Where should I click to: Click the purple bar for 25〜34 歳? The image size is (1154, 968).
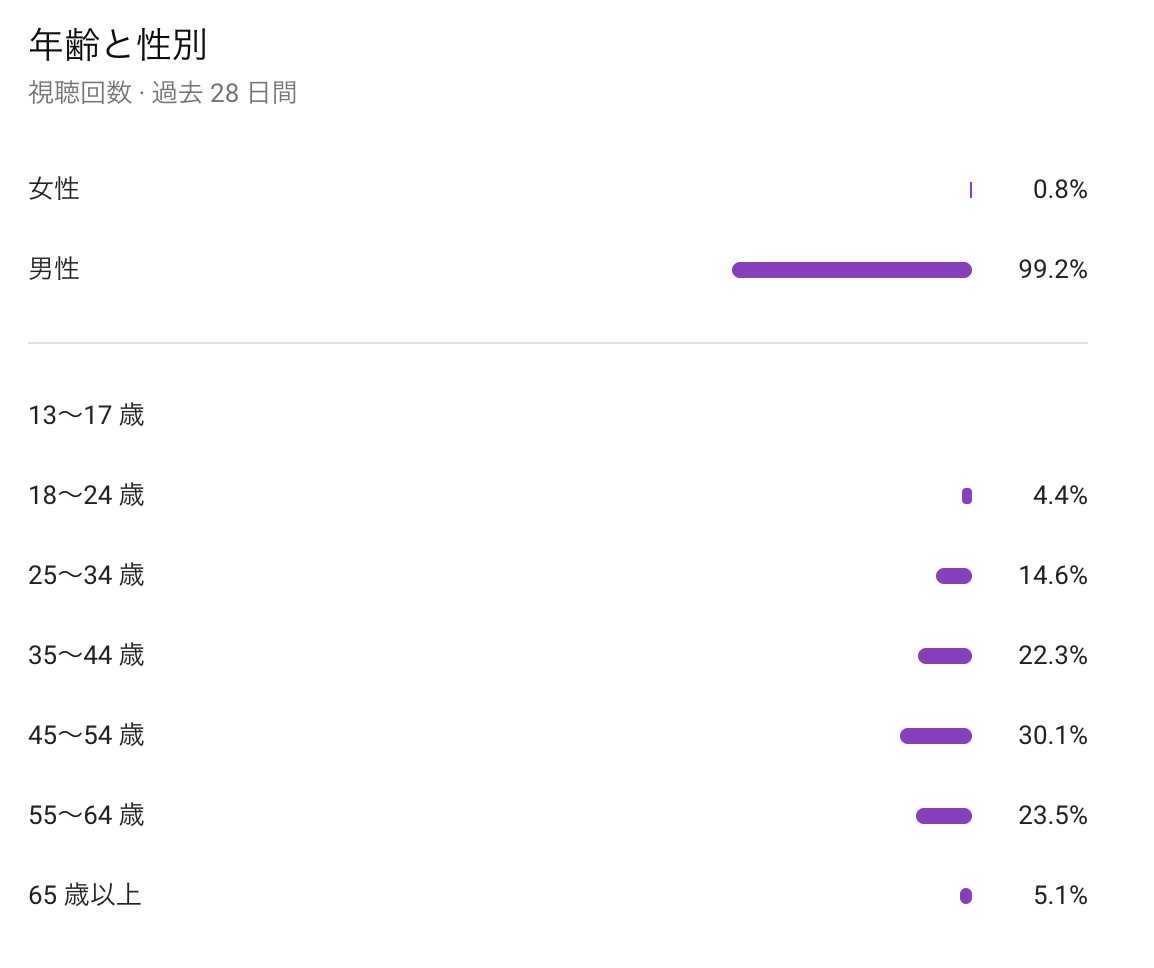[x=954, y=576]
